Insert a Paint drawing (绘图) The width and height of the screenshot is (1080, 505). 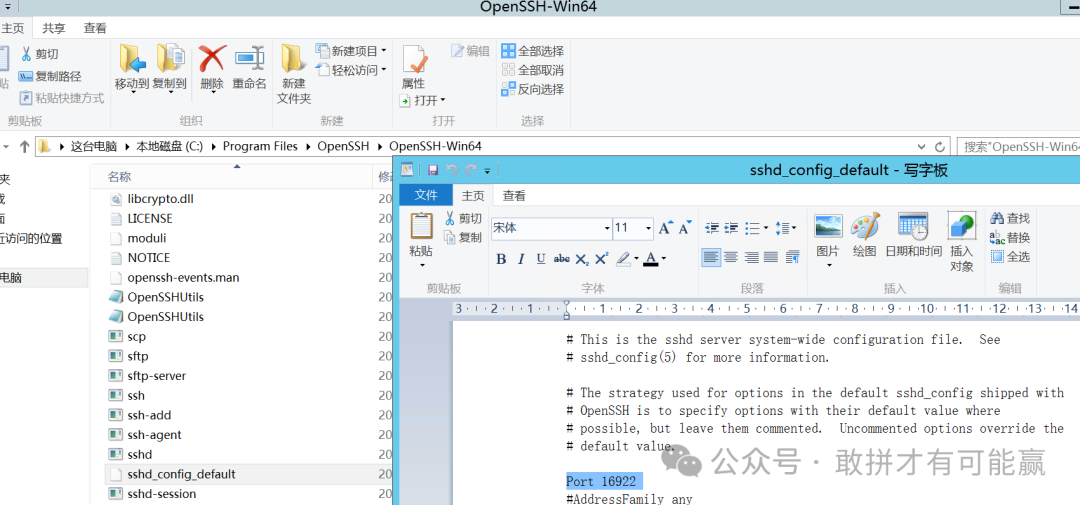click(864, 227)
